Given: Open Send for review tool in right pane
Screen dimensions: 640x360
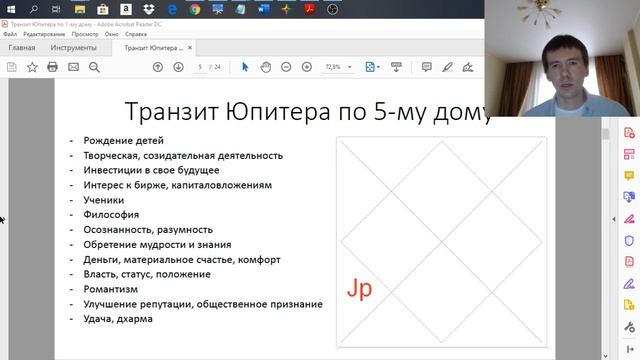Looking at the screenshot, I should 629,197.
